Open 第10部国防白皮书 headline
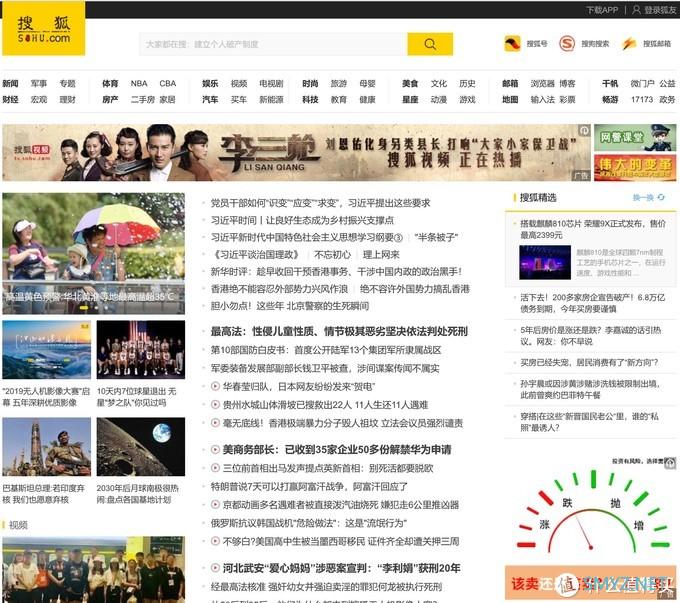680x603 pixels. 326,350
